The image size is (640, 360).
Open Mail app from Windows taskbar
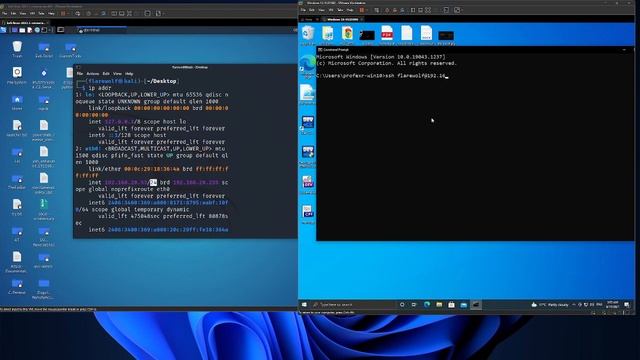pos(463,305)
